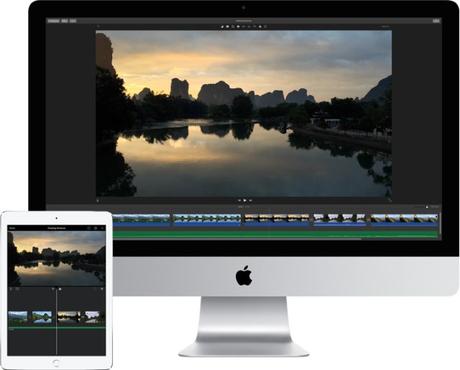
Task: Click the lake sunset preview in the iMac viewer
Action: (x=244, y=113)
